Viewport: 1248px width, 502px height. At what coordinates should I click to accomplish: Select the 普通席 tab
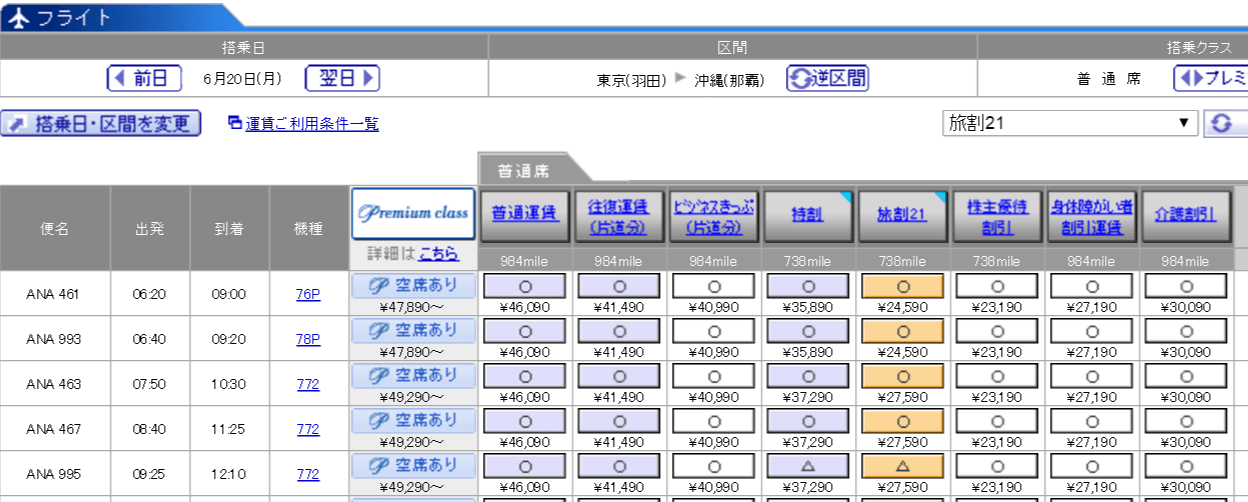coord(522,171)
